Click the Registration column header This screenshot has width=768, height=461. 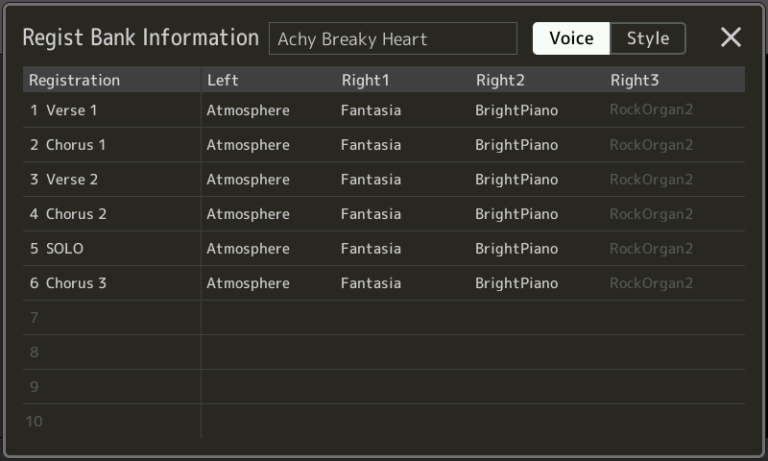click(74, 80)
